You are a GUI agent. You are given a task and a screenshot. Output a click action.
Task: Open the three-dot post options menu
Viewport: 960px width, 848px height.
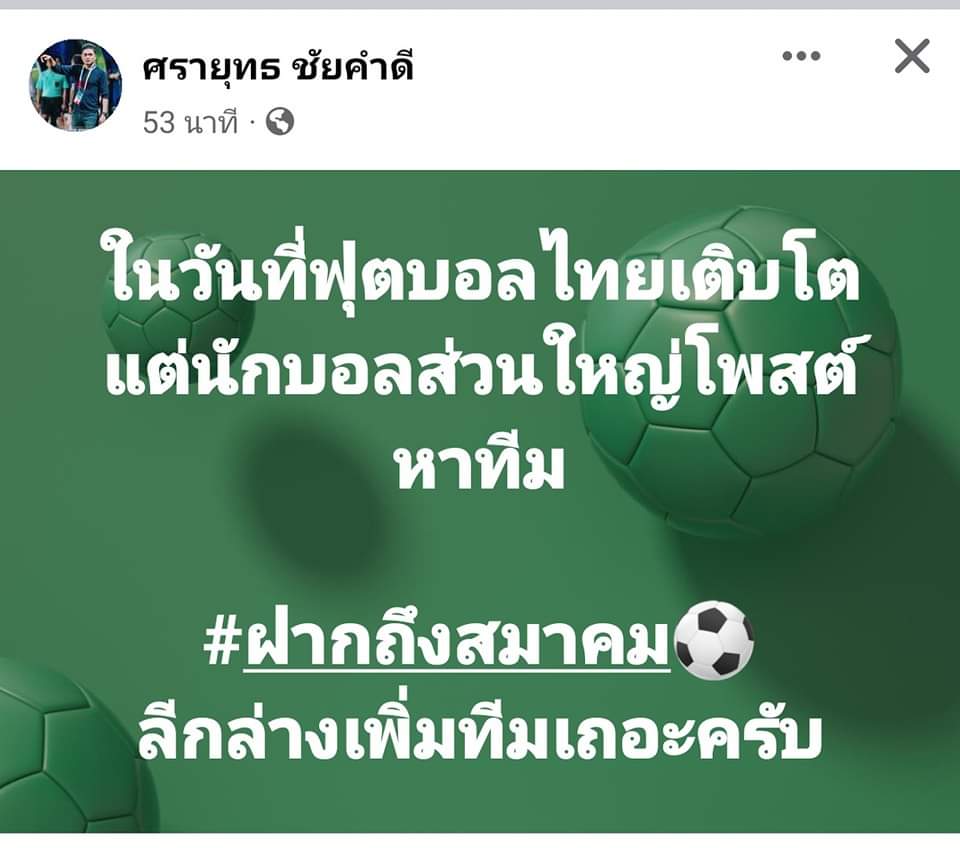point(801,56)
